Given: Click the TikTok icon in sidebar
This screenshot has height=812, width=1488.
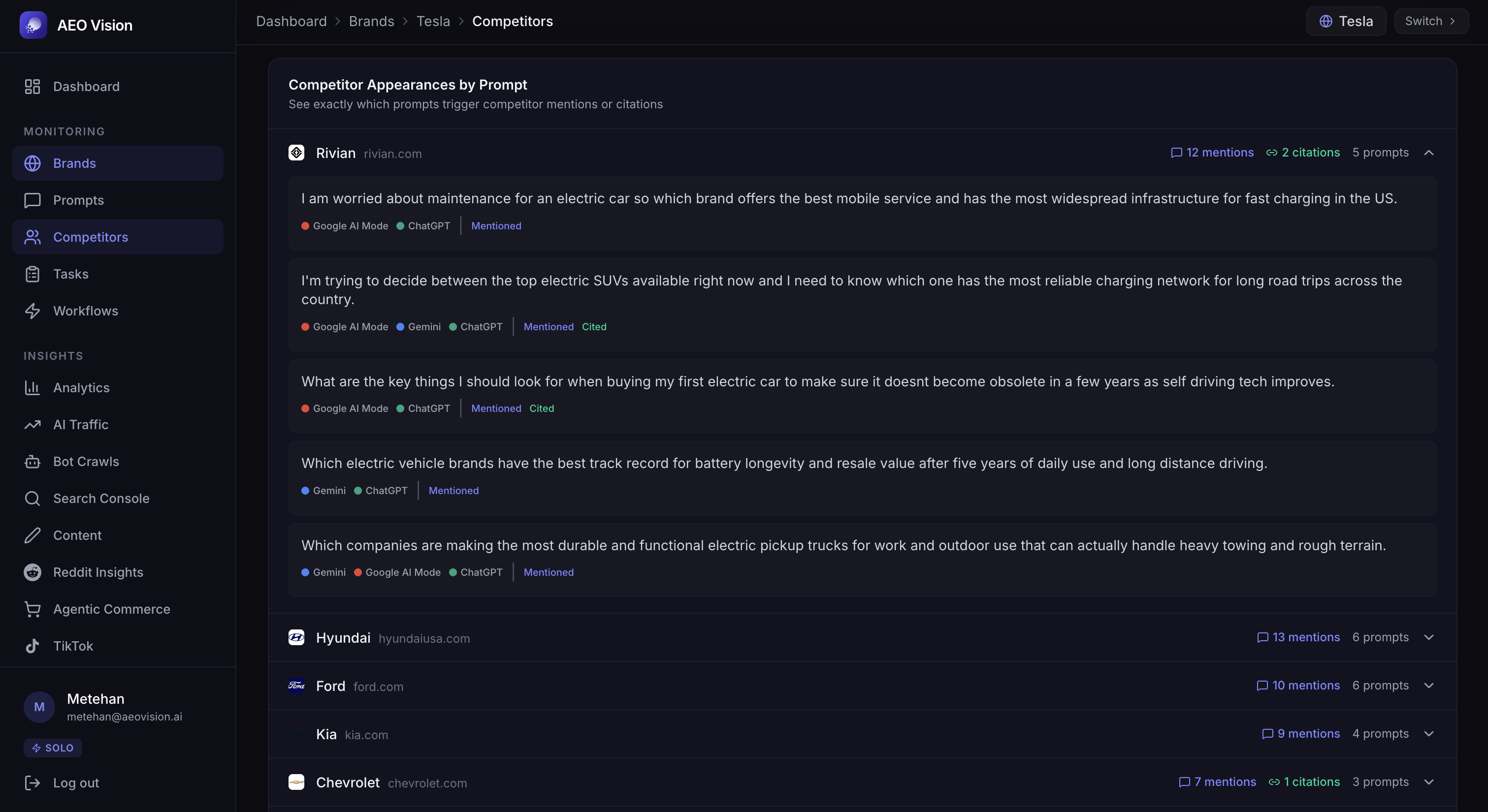Looking at the screenshot, I should [32, 646].
